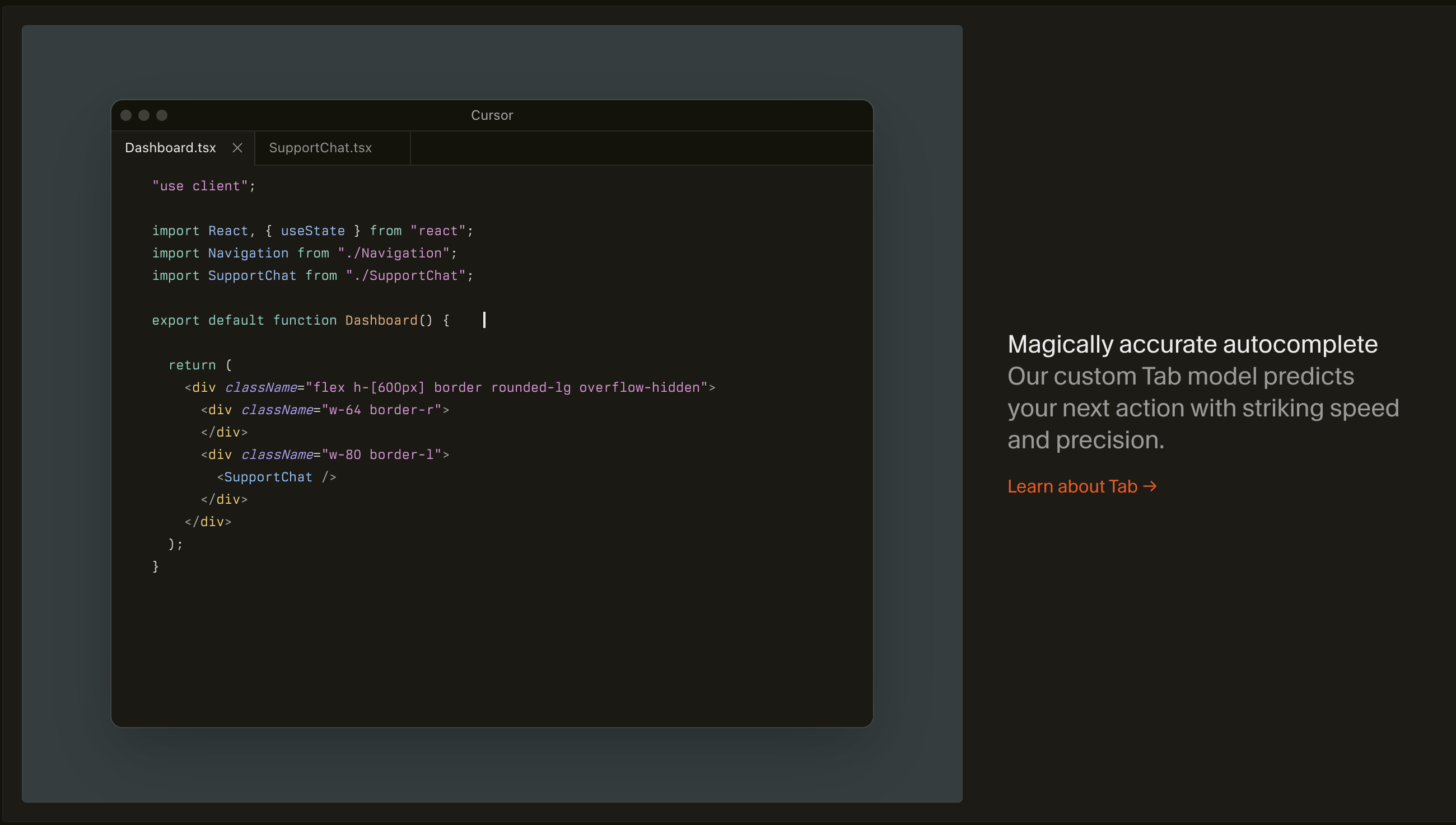Click the Magically accurate autocomplete heading
The image size is (1456, 825).
tap(1192, 344)
